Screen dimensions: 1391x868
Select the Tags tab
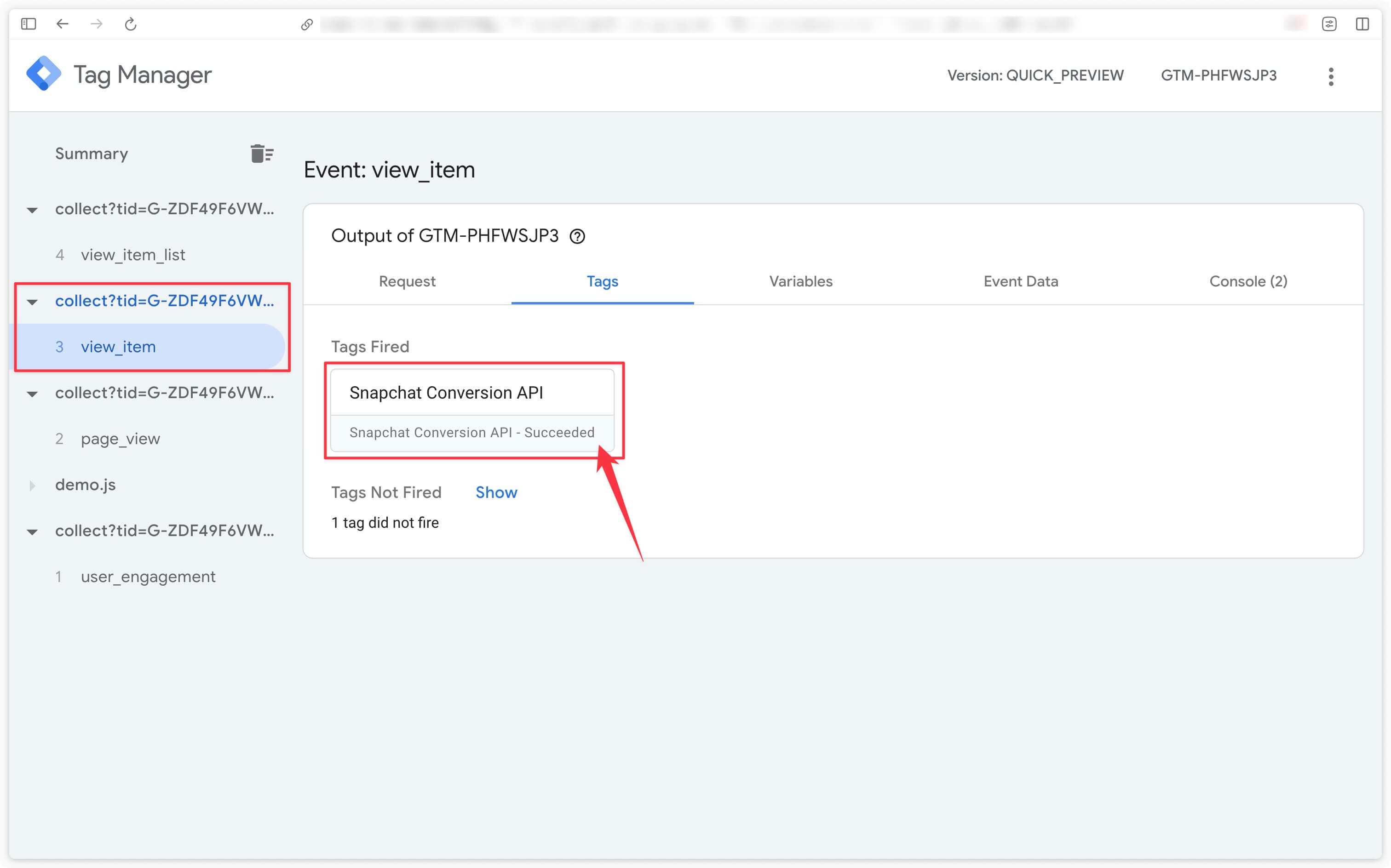point(603,281)
